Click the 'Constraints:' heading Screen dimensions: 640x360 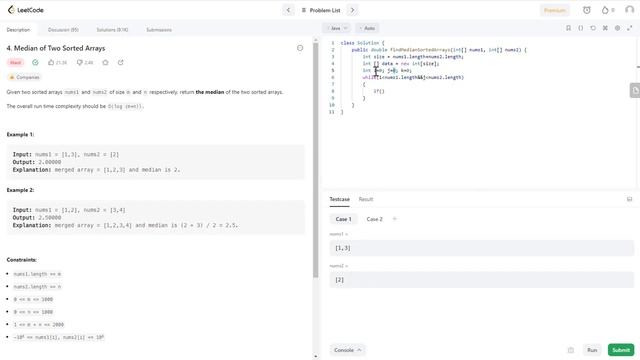pyautogui.click(x=22, y=260)
